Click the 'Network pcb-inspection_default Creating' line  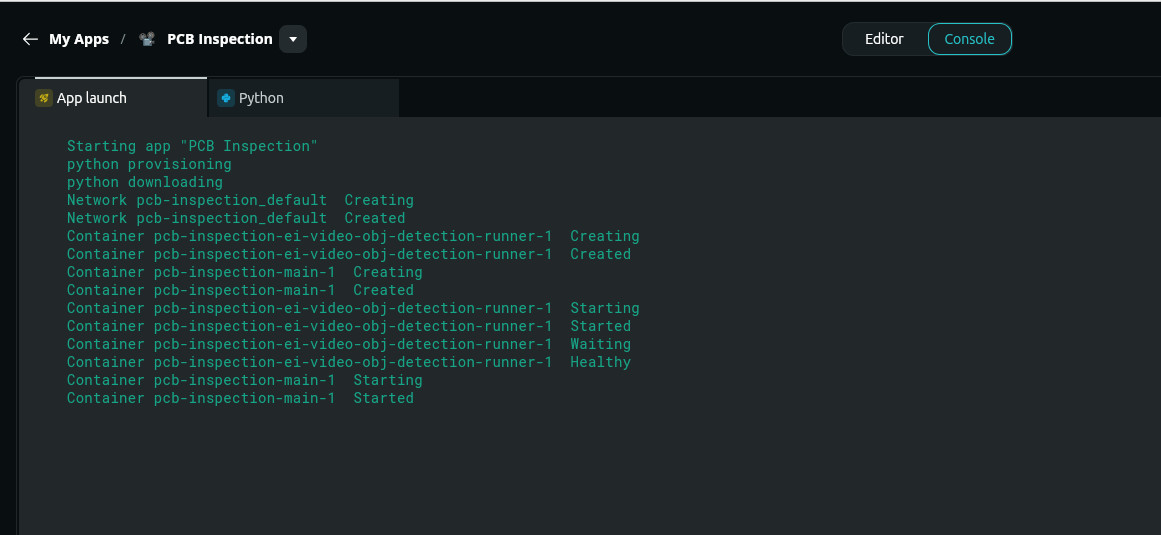click(x=240, y=200)
